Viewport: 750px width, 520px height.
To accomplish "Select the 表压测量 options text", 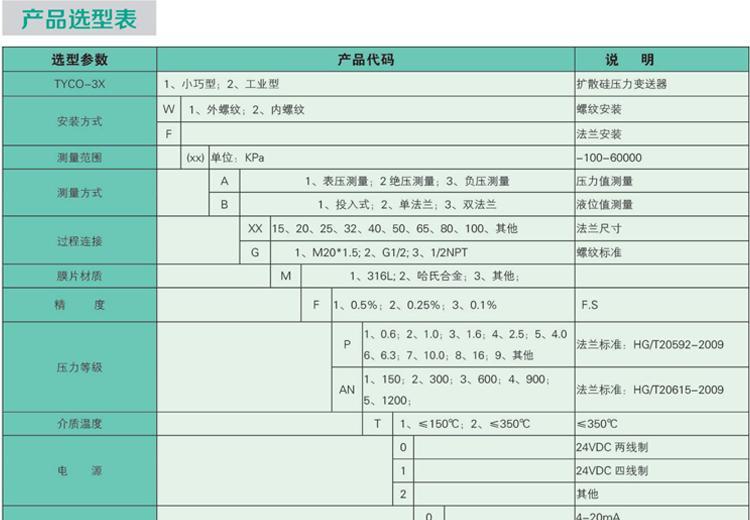I will (407, 181).
